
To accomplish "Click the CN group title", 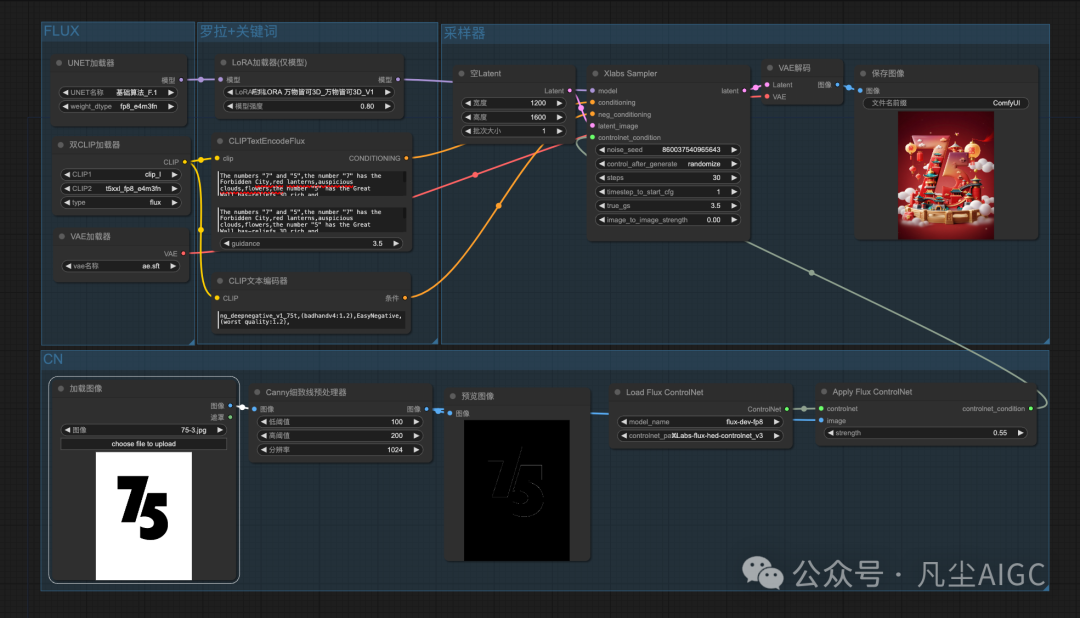I will tap(53, 359).
